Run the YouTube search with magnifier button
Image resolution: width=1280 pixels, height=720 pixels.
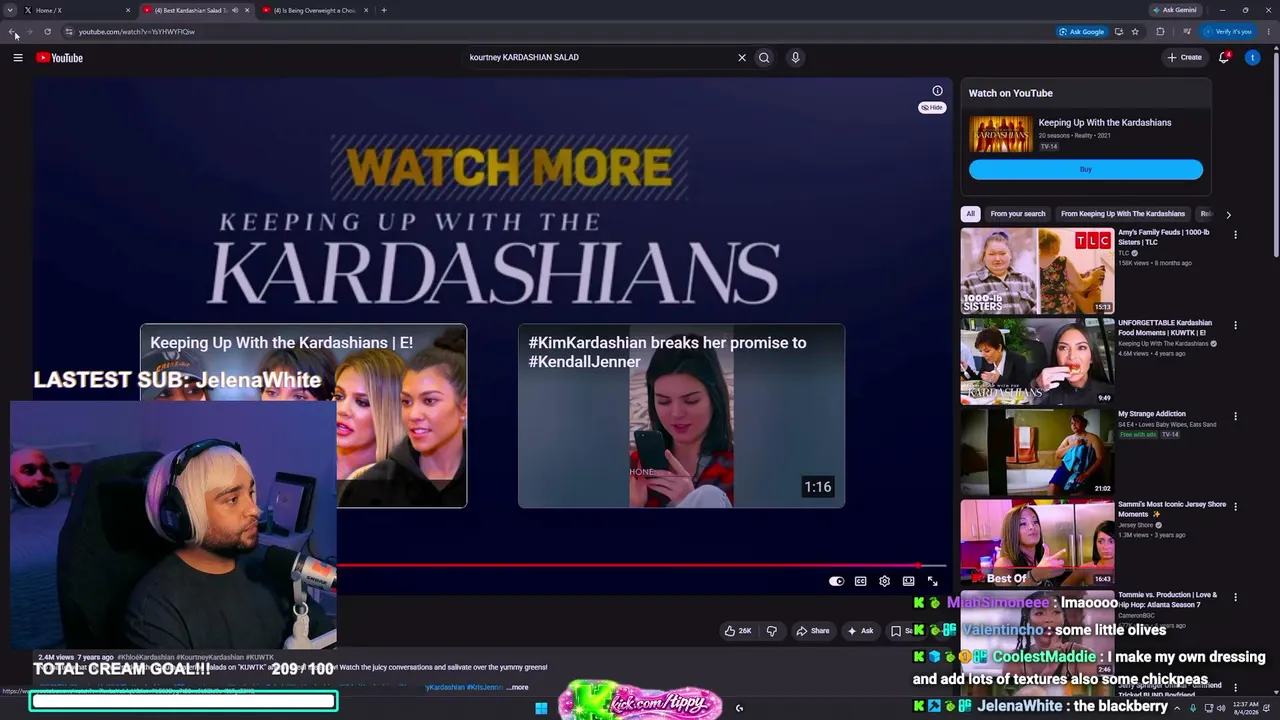(764, 58)
